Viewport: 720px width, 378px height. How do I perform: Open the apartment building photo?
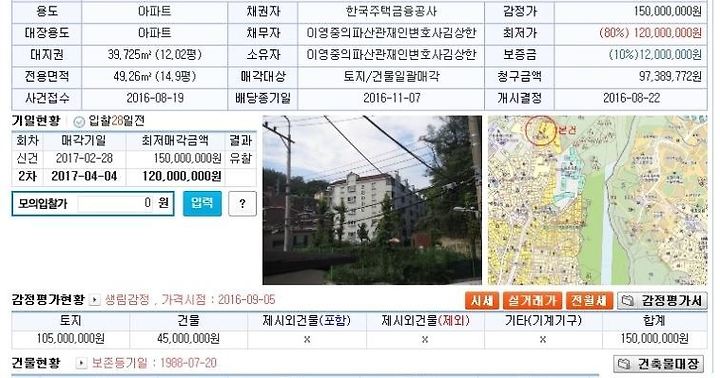(372, 200)
